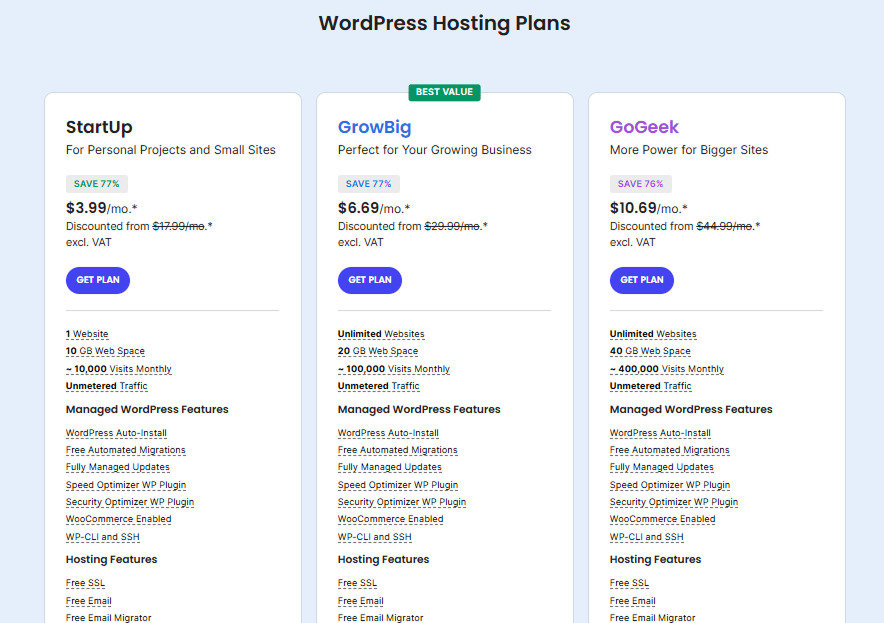
Task: Click 'Free SSL' in GrowBig card
Action: tap(357, 583)
